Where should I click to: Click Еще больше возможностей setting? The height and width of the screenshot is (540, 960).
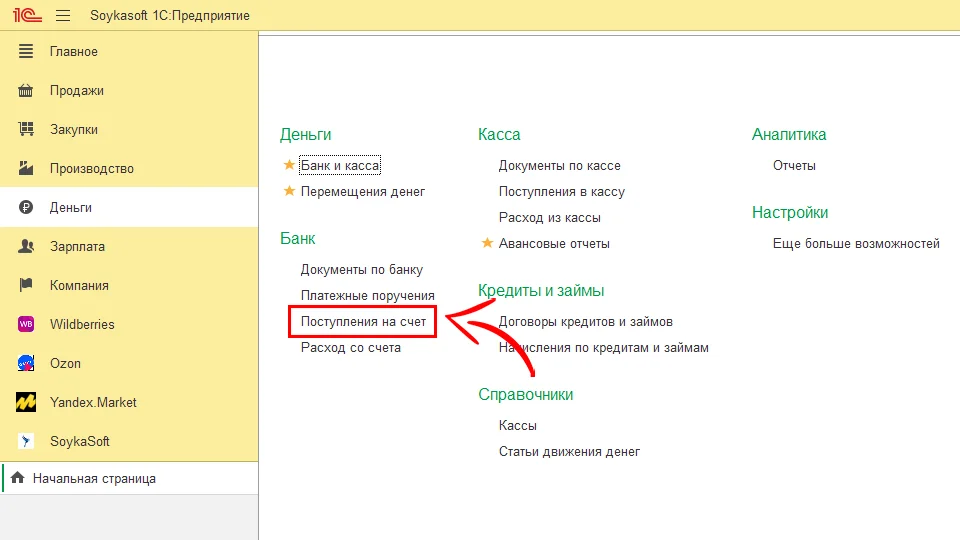[x=856, y=243]
